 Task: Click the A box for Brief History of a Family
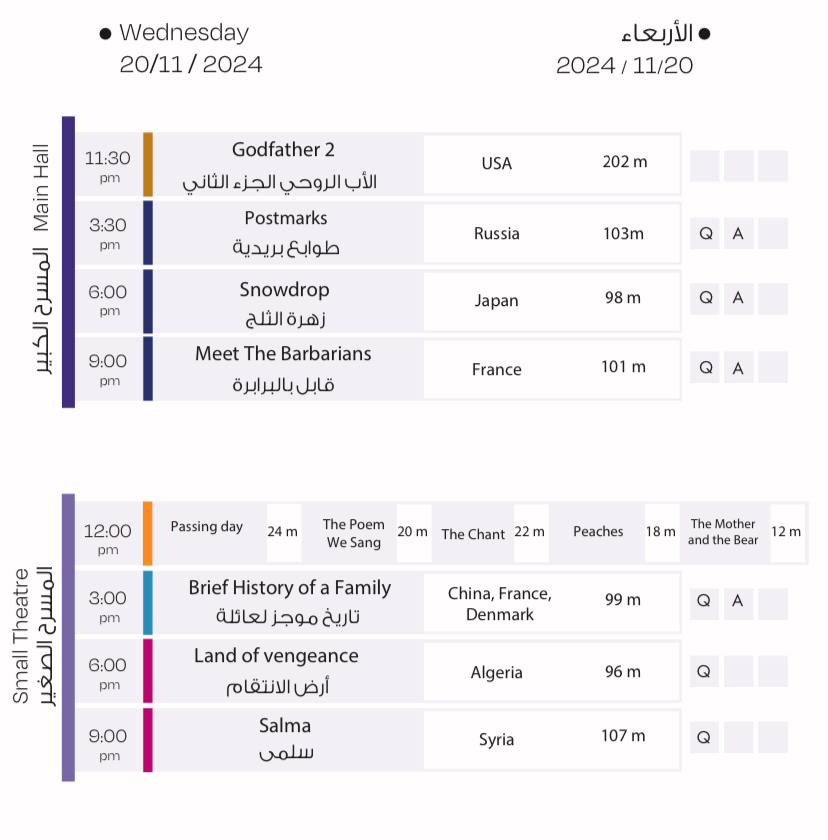738,601
